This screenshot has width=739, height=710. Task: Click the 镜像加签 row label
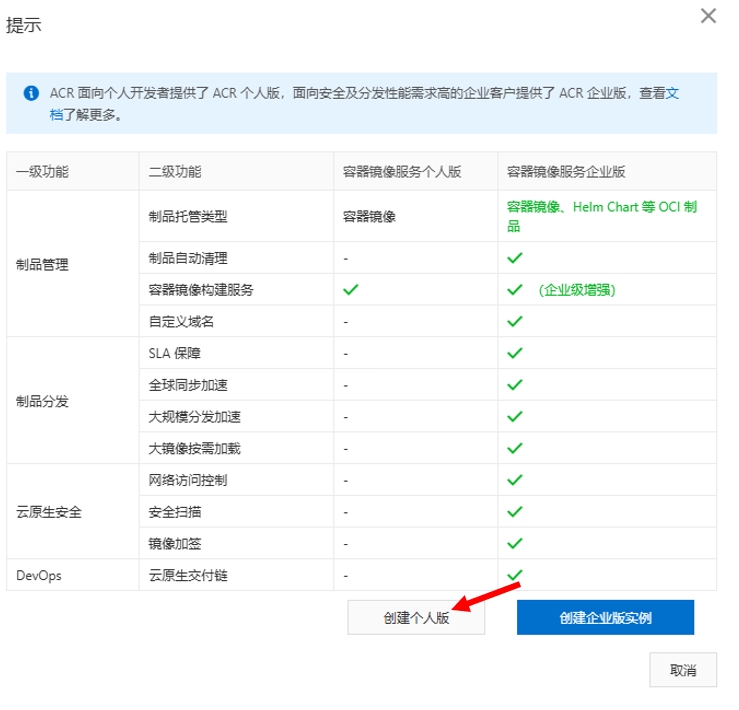click(175, 544)
